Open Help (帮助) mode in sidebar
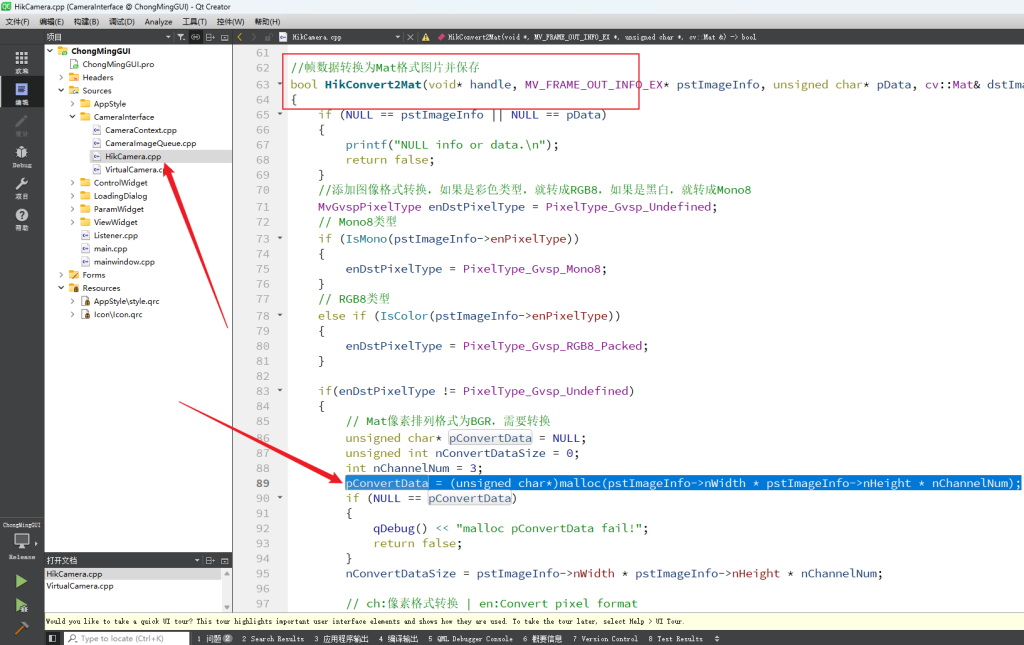The image size is (1024, 645). click(21, 219)
